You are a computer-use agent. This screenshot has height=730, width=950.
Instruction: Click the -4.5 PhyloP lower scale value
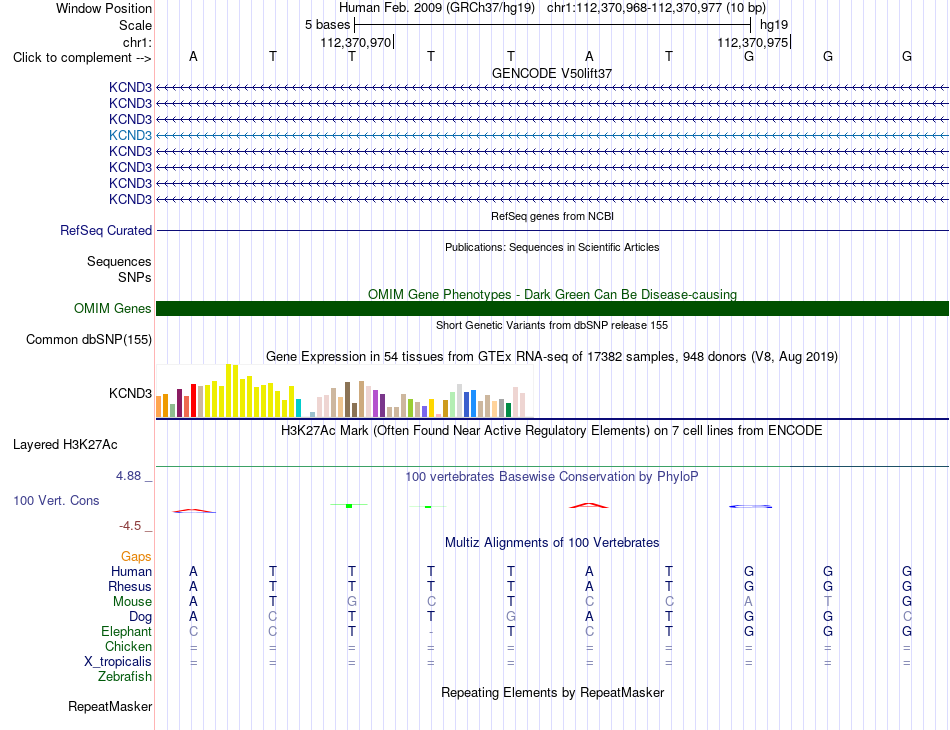pyautogui.click(x=130, y=526)
